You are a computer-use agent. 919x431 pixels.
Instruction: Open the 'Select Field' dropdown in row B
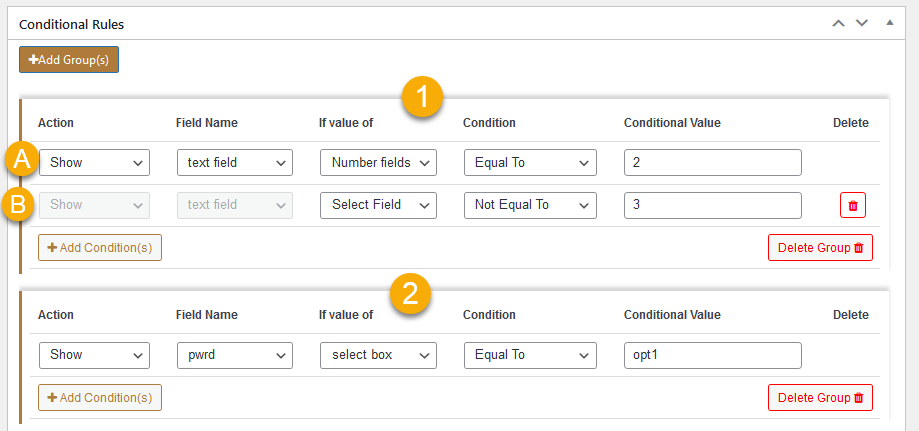point(378,205)
